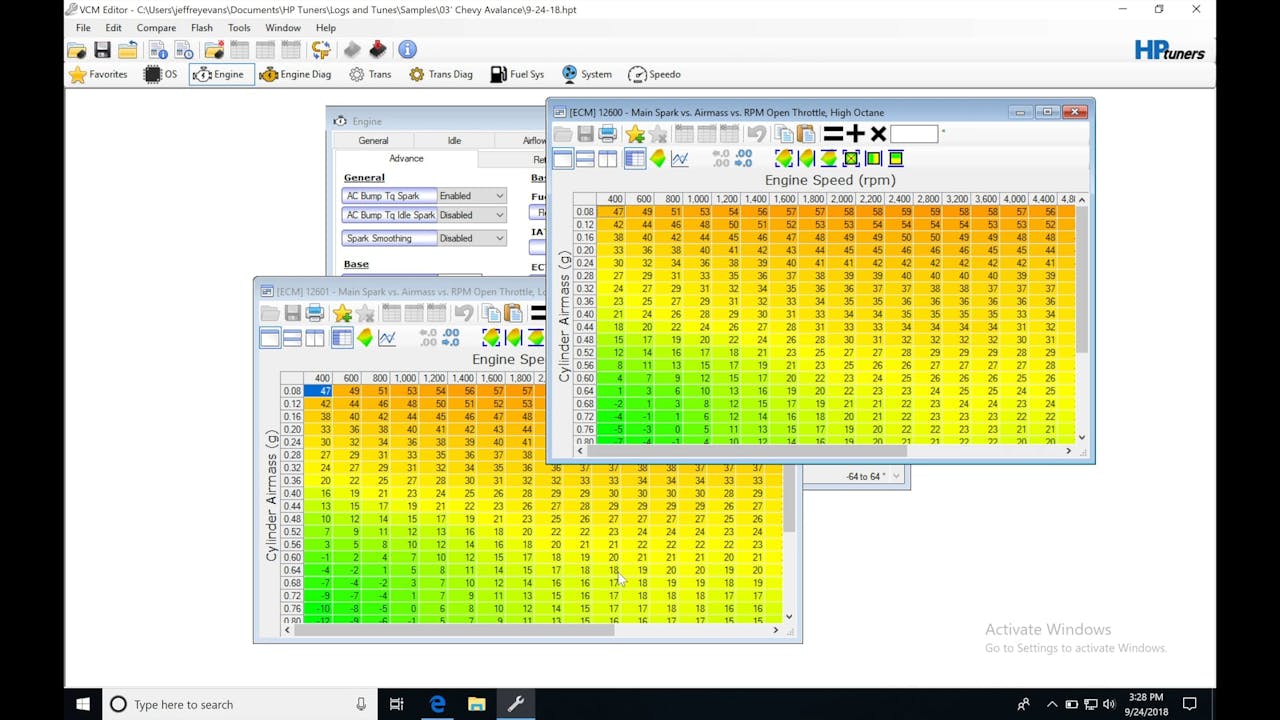Viewport: 1280px width, 720px height.
Task: Click the blue info icon in main toolbar
Action: pyautogui.click(x=407, y=50)
